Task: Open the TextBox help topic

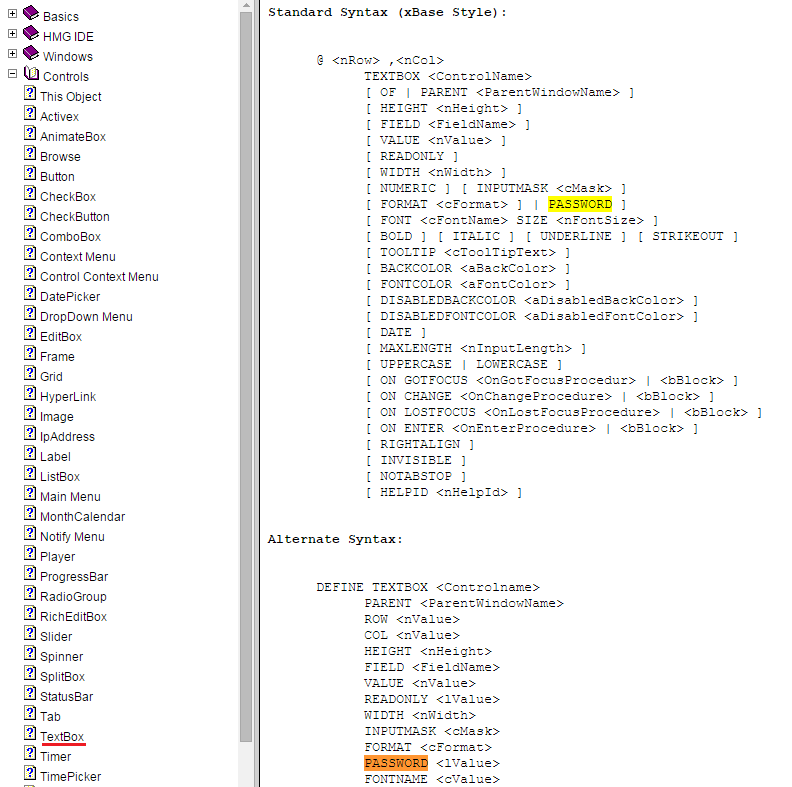Action: pos(62,736)
